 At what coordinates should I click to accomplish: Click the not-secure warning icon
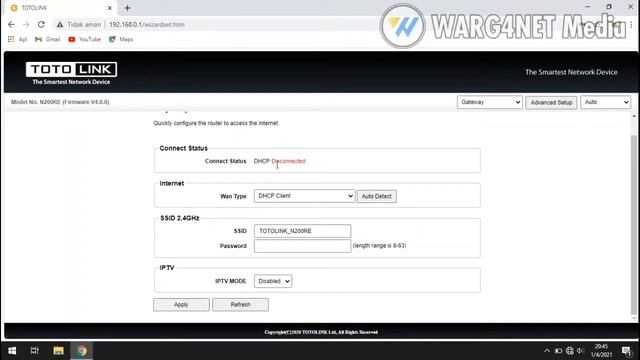point(60,24)
